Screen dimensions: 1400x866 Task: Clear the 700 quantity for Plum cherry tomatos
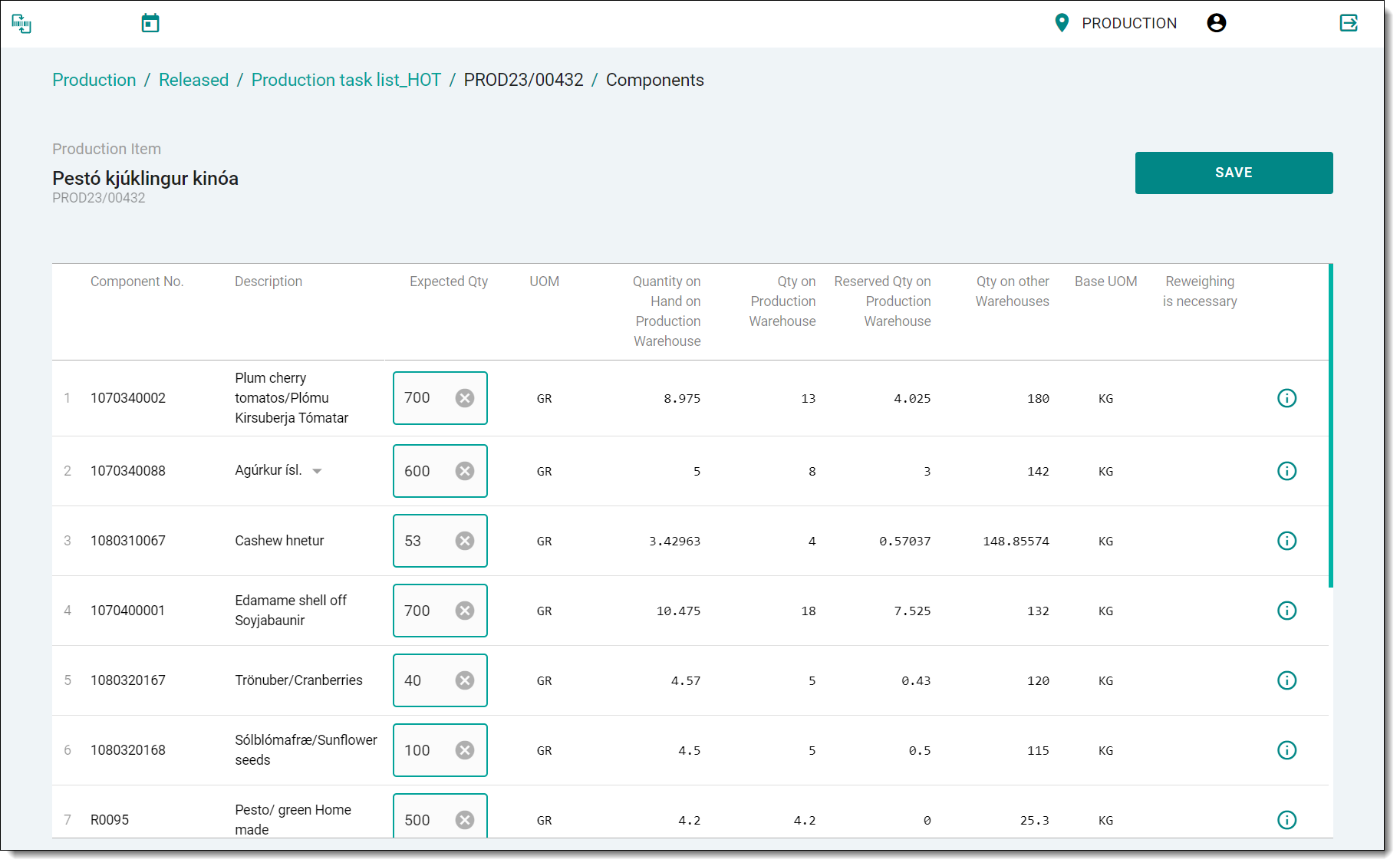465,398
